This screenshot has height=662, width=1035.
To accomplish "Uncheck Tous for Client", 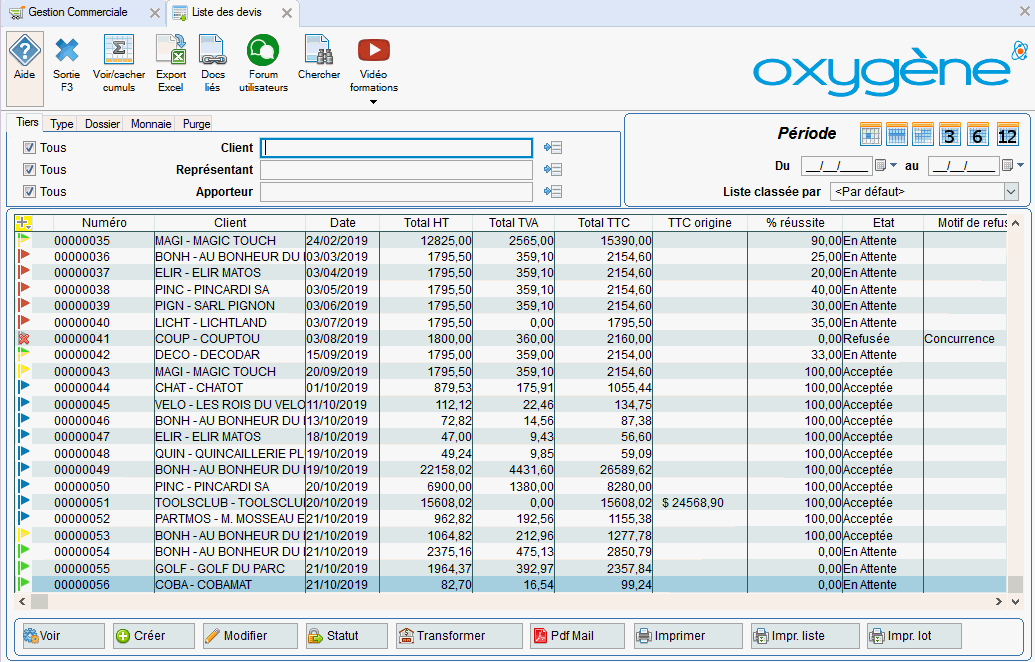I will 29,148.
